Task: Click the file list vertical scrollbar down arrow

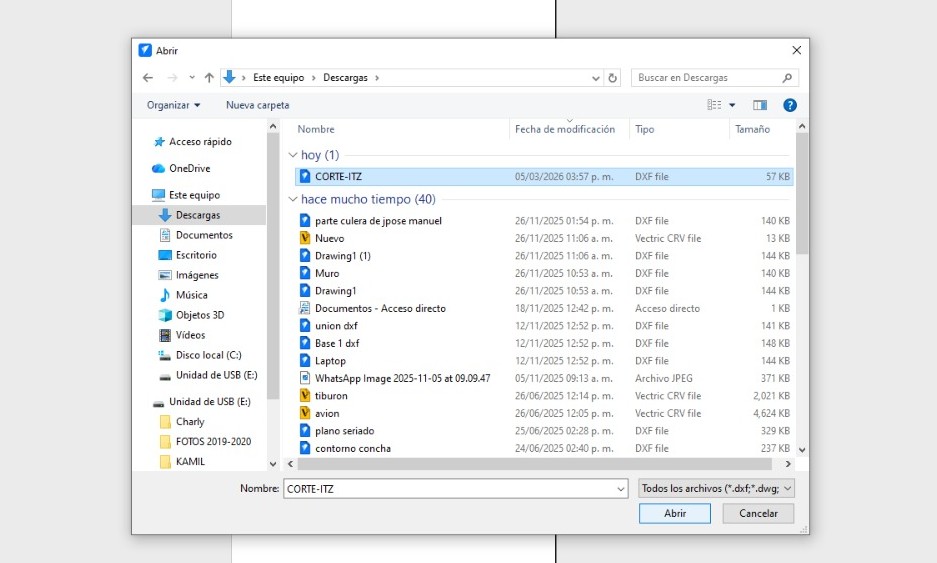Action: coord(802,449)
